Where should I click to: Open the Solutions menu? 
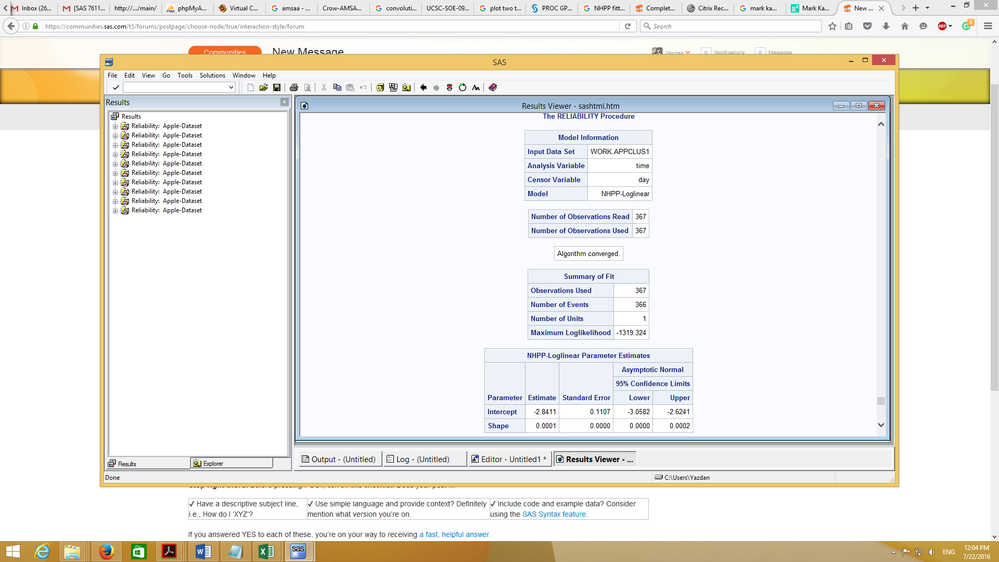point(212,75)
